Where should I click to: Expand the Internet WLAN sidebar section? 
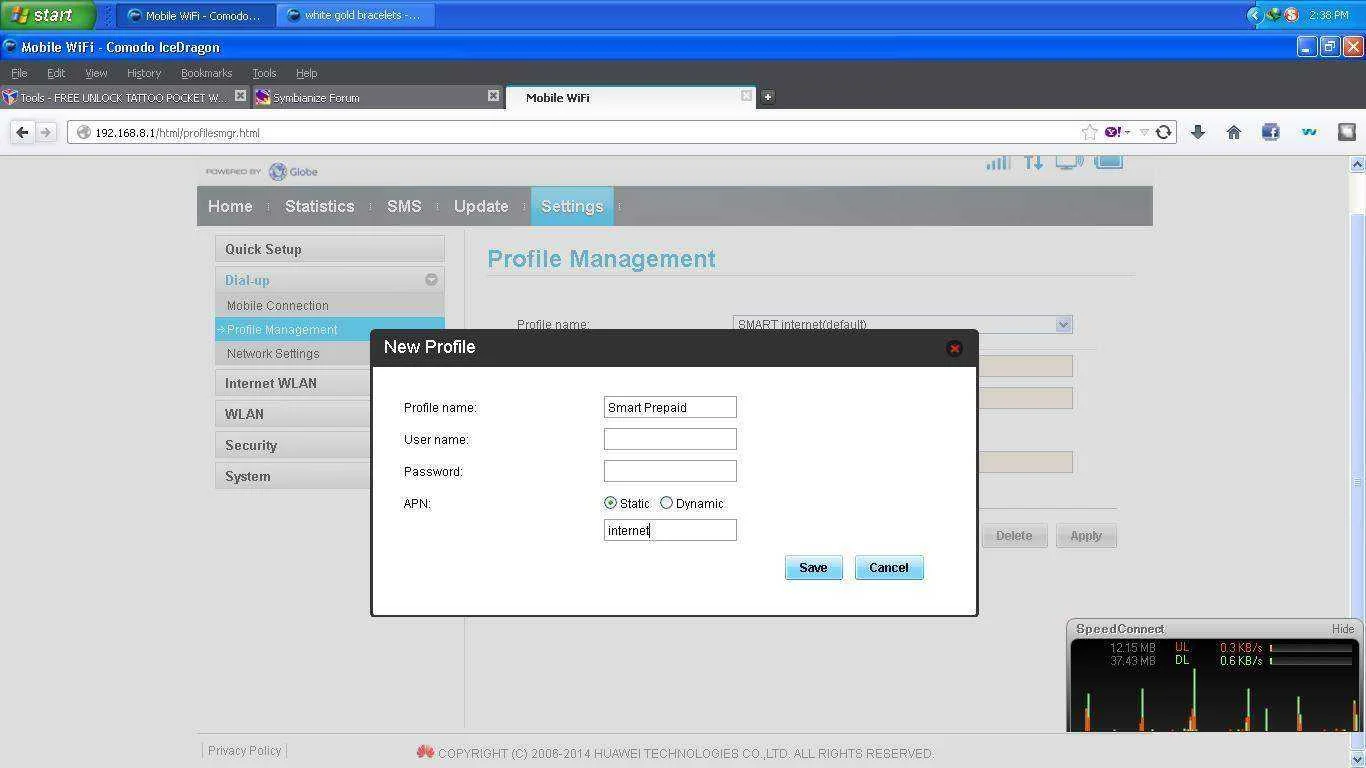pyautogui.click(x=294, y=383)
